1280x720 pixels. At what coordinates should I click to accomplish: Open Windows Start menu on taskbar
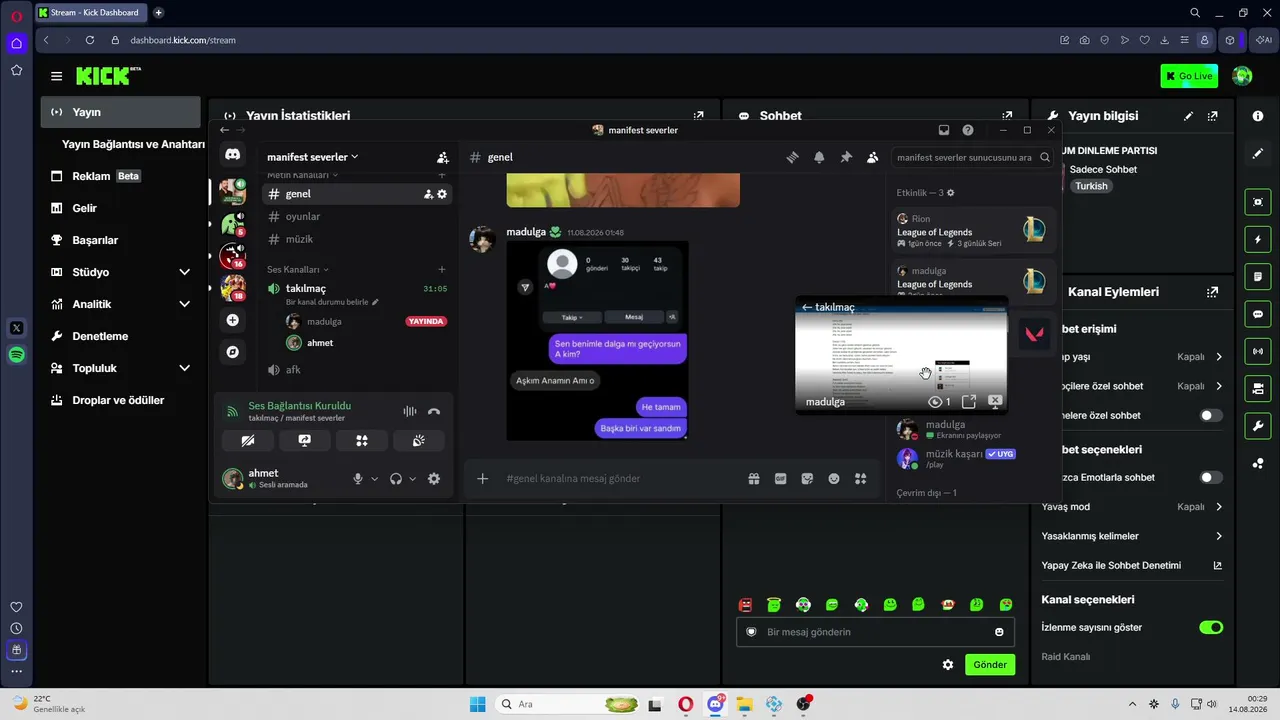(x=478, y=704)
